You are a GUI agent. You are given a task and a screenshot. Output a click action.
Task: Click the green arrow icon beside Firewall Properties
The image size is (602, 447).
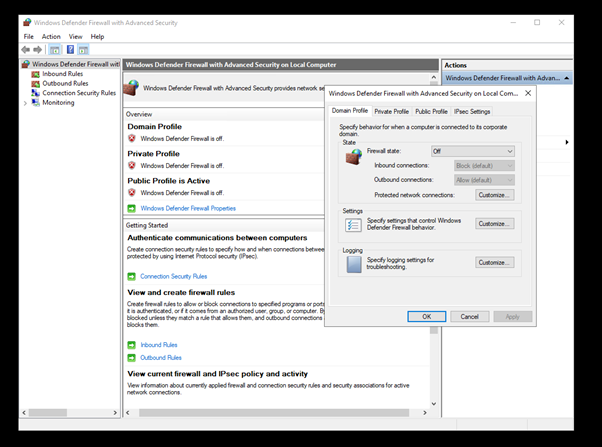coord(132,208)
